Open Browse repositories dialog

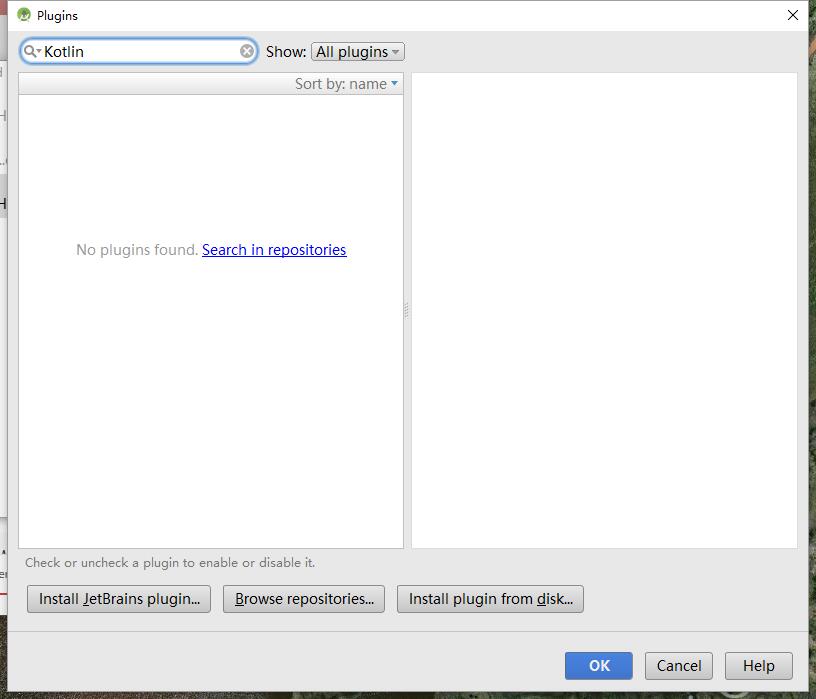pos(304,599)
